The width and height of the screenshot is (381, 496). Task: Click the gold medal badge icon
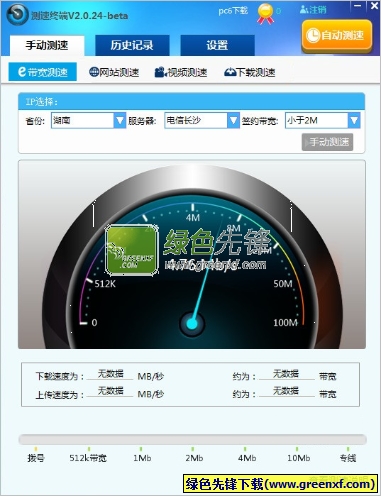coord(265,14)
